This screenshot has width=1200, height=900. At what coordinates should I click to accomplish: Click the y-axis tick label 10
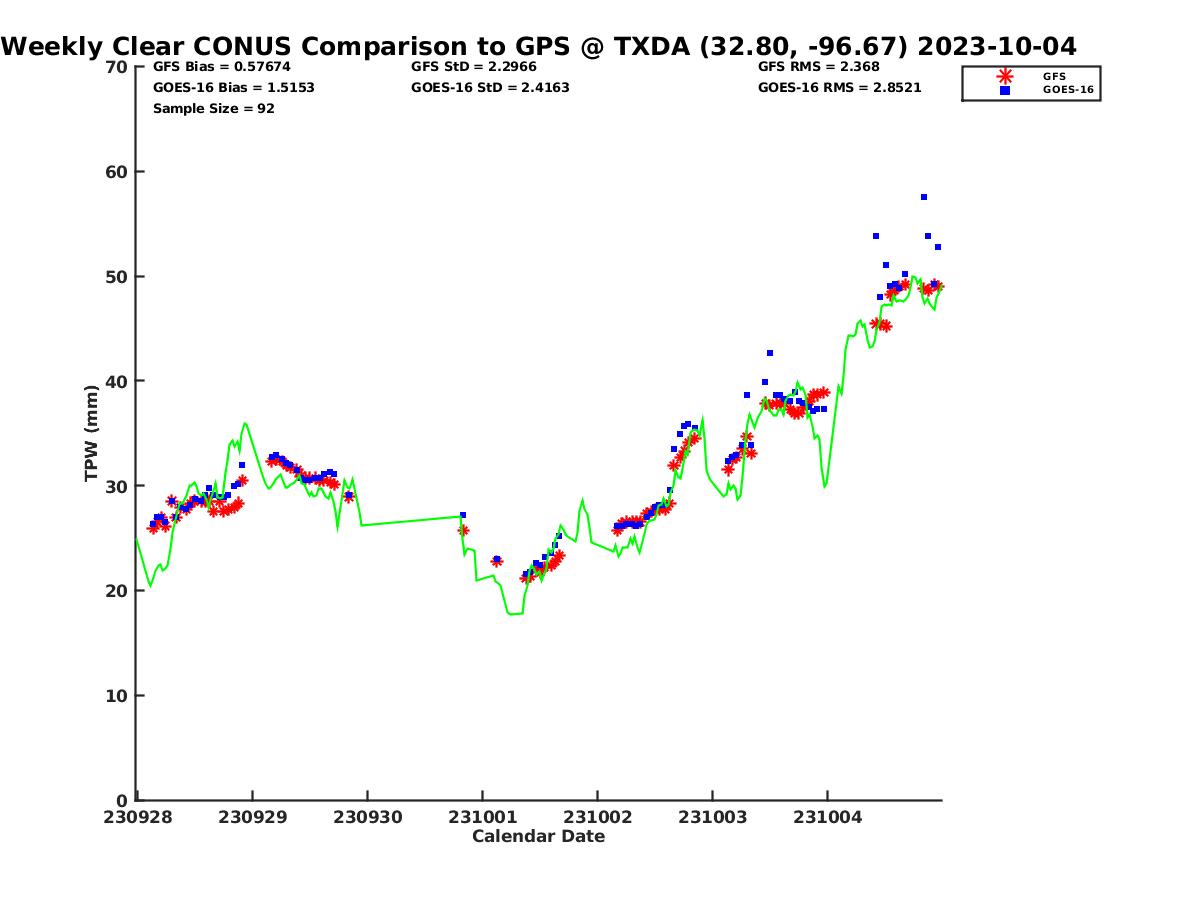pos(117,696)
